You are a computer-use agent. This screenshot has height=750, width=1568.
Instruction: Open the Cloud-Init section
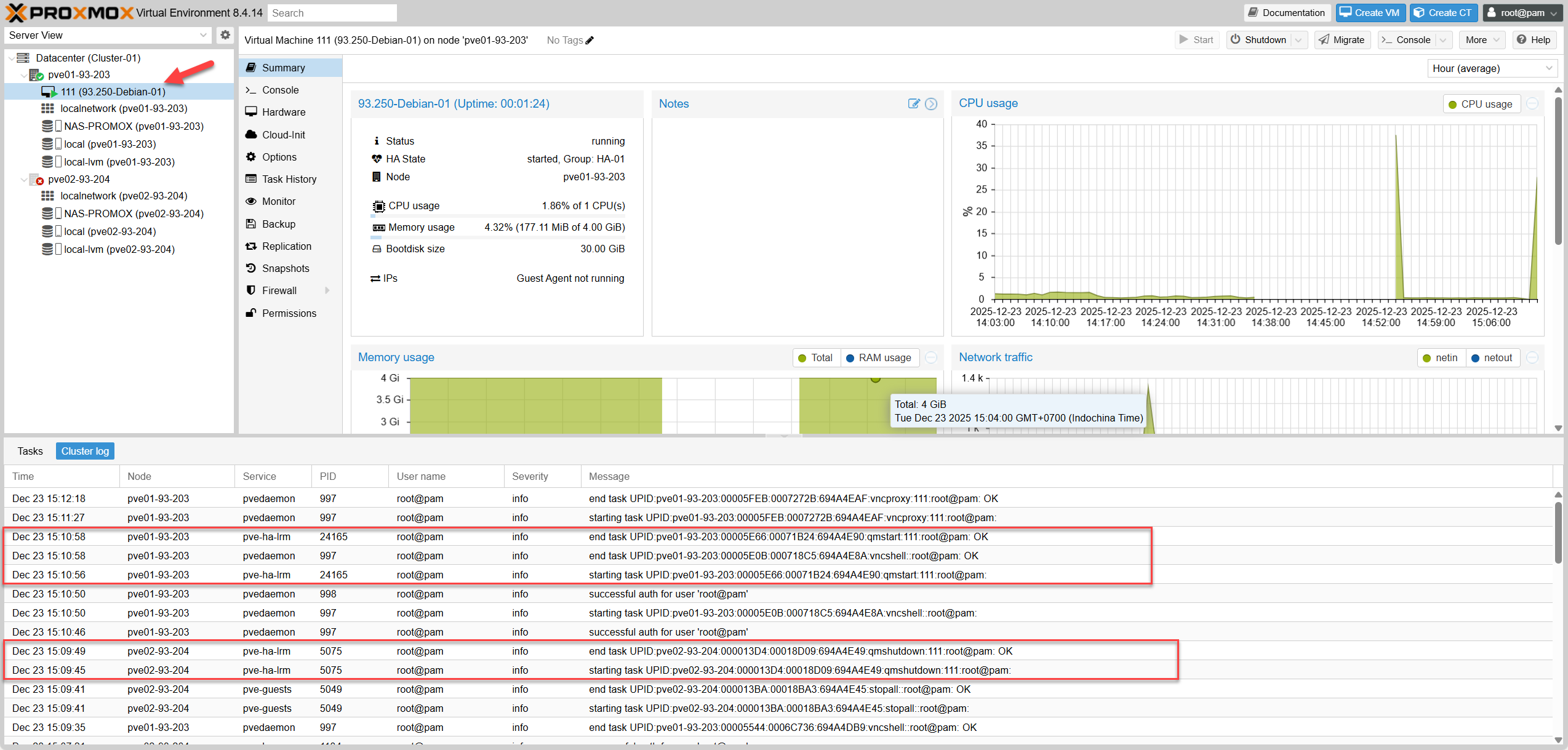click(283, 135)
